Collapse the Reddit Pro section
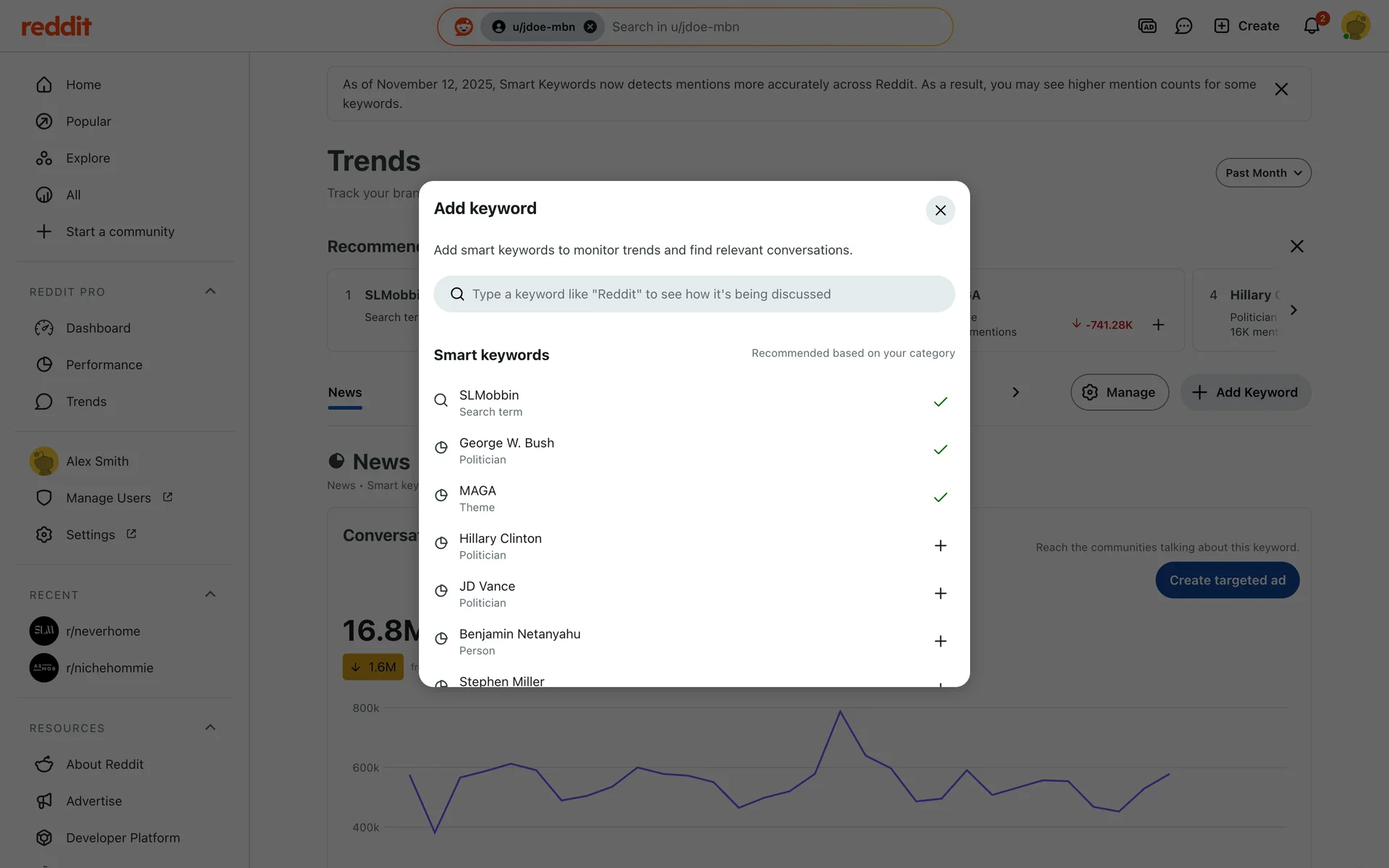This screenshot has height=868, width=1389. pos(210,292)
